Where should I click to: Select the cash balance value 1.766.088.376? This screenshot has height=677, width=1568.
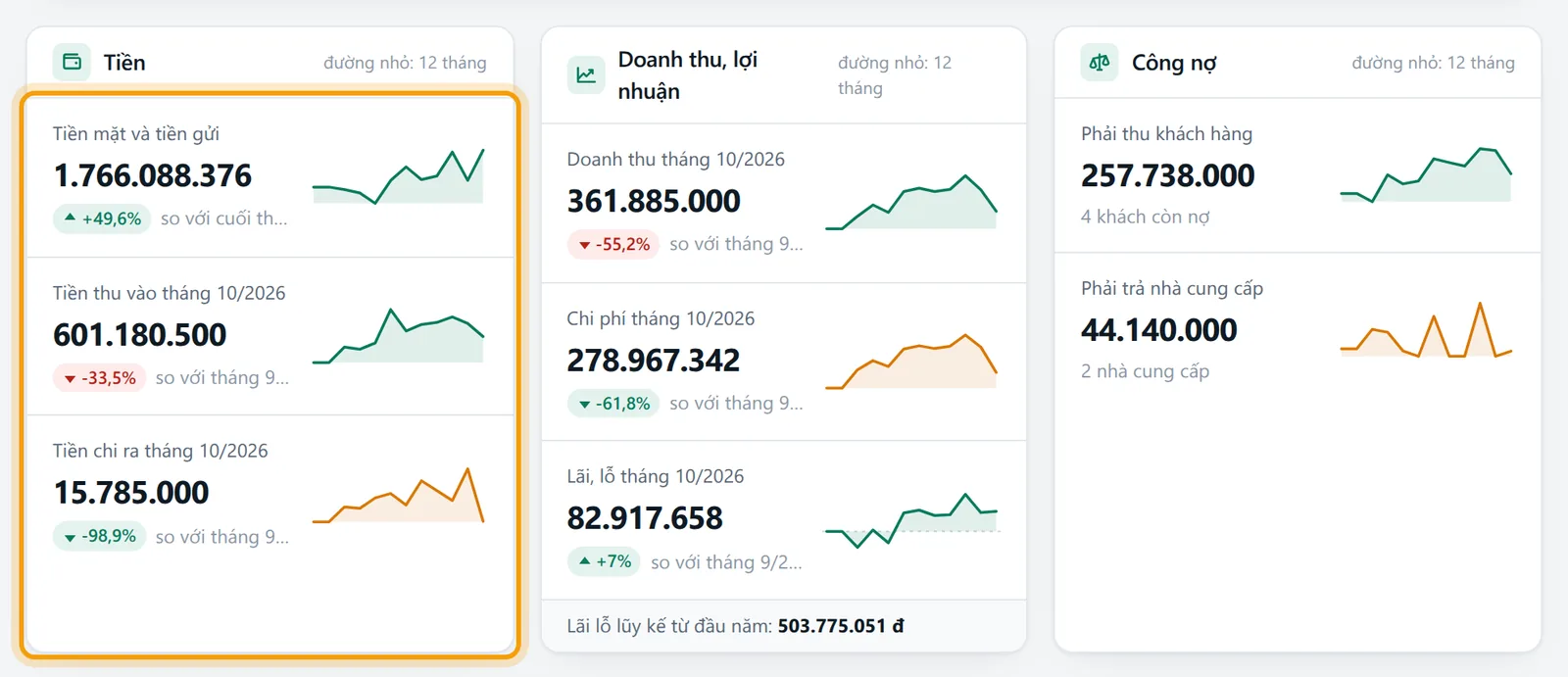click(x=153, y=176)
